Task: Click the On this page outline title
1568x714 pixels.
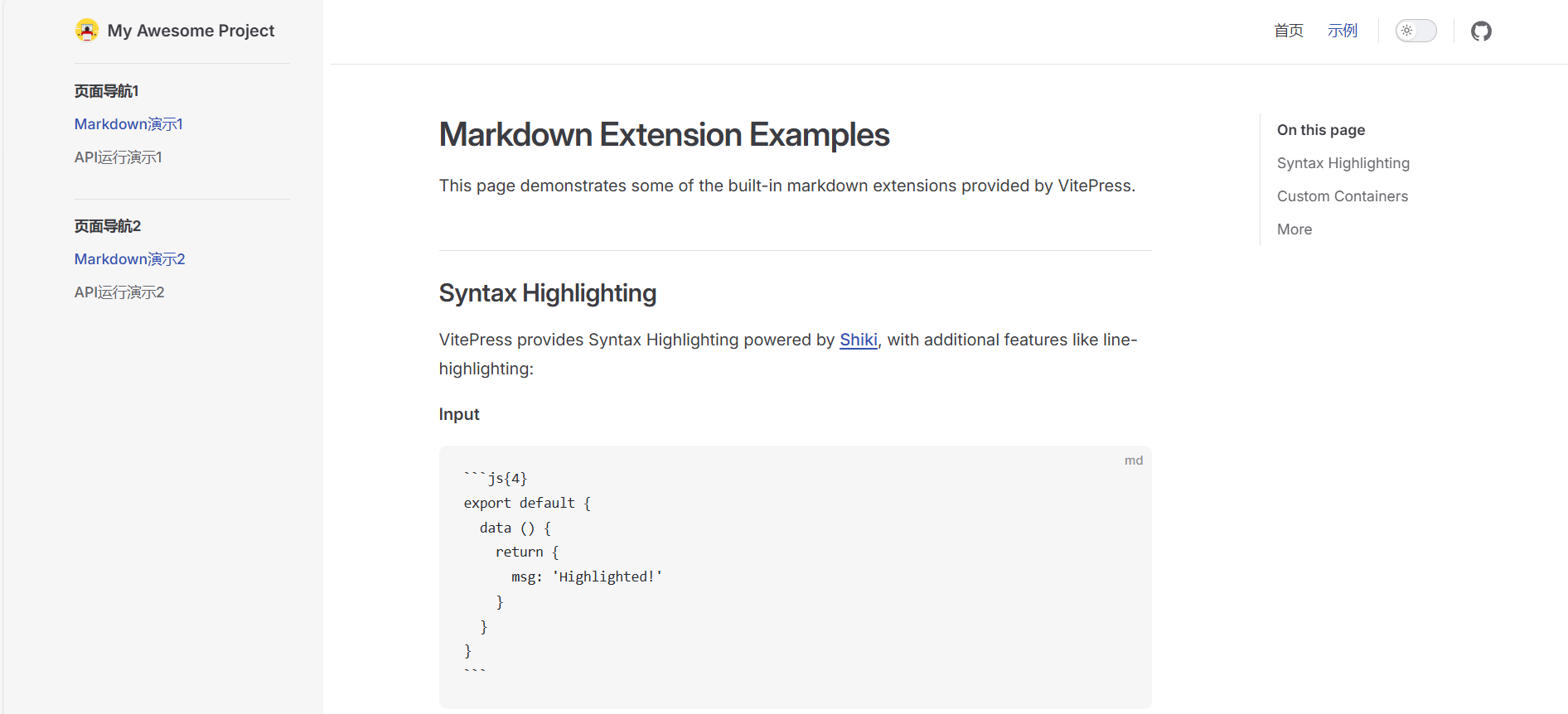Action: point(1321,130)
